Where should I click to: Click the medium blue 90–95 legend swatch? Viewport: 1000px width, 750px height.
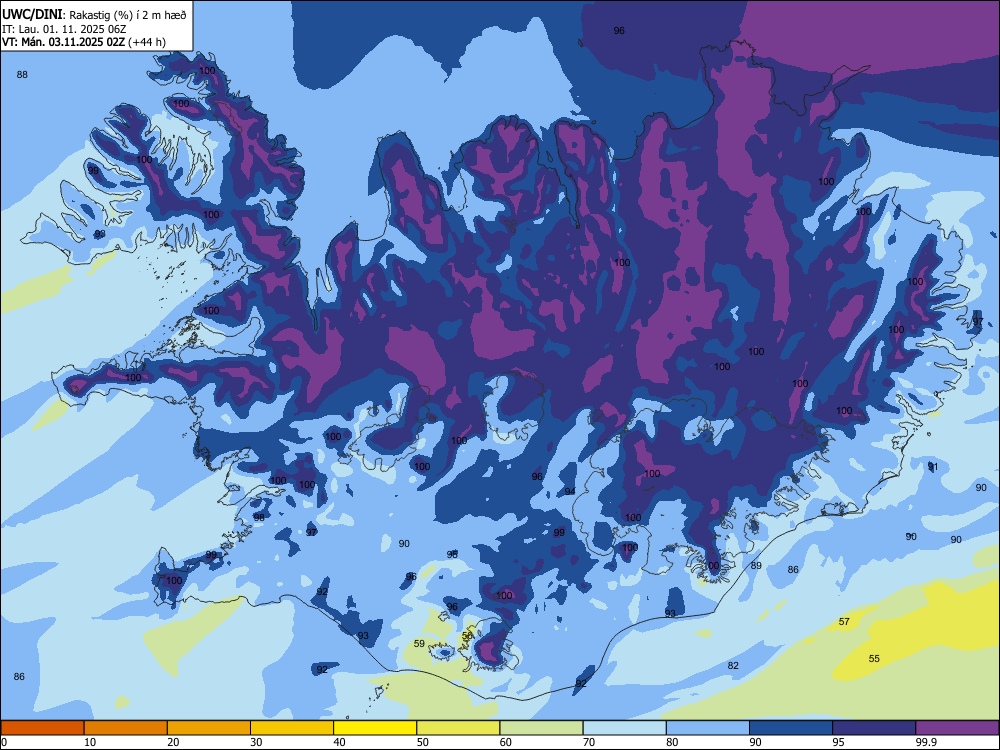pos(791,728)
